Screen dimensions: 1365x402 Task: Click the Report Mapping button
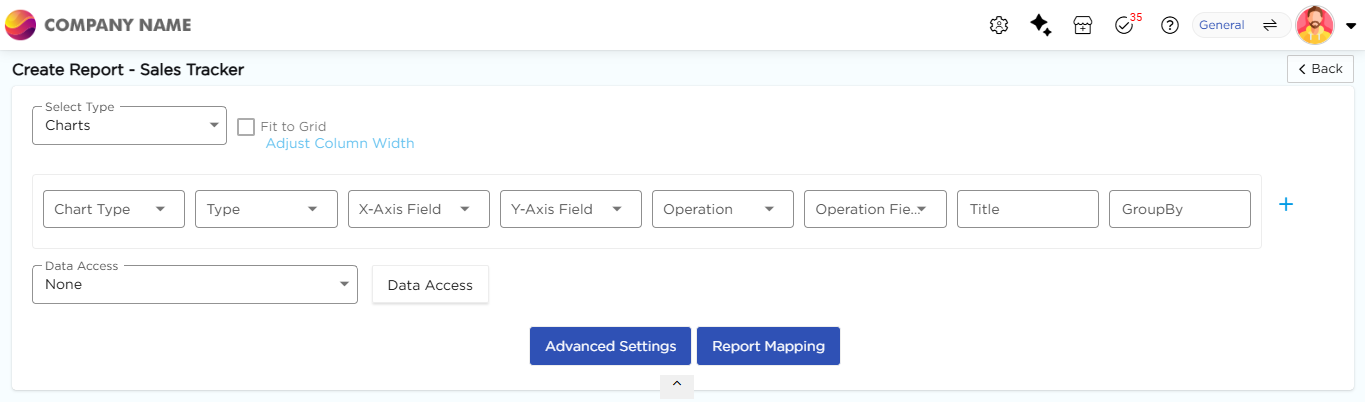pyautogui.click(x=768, y=346)
